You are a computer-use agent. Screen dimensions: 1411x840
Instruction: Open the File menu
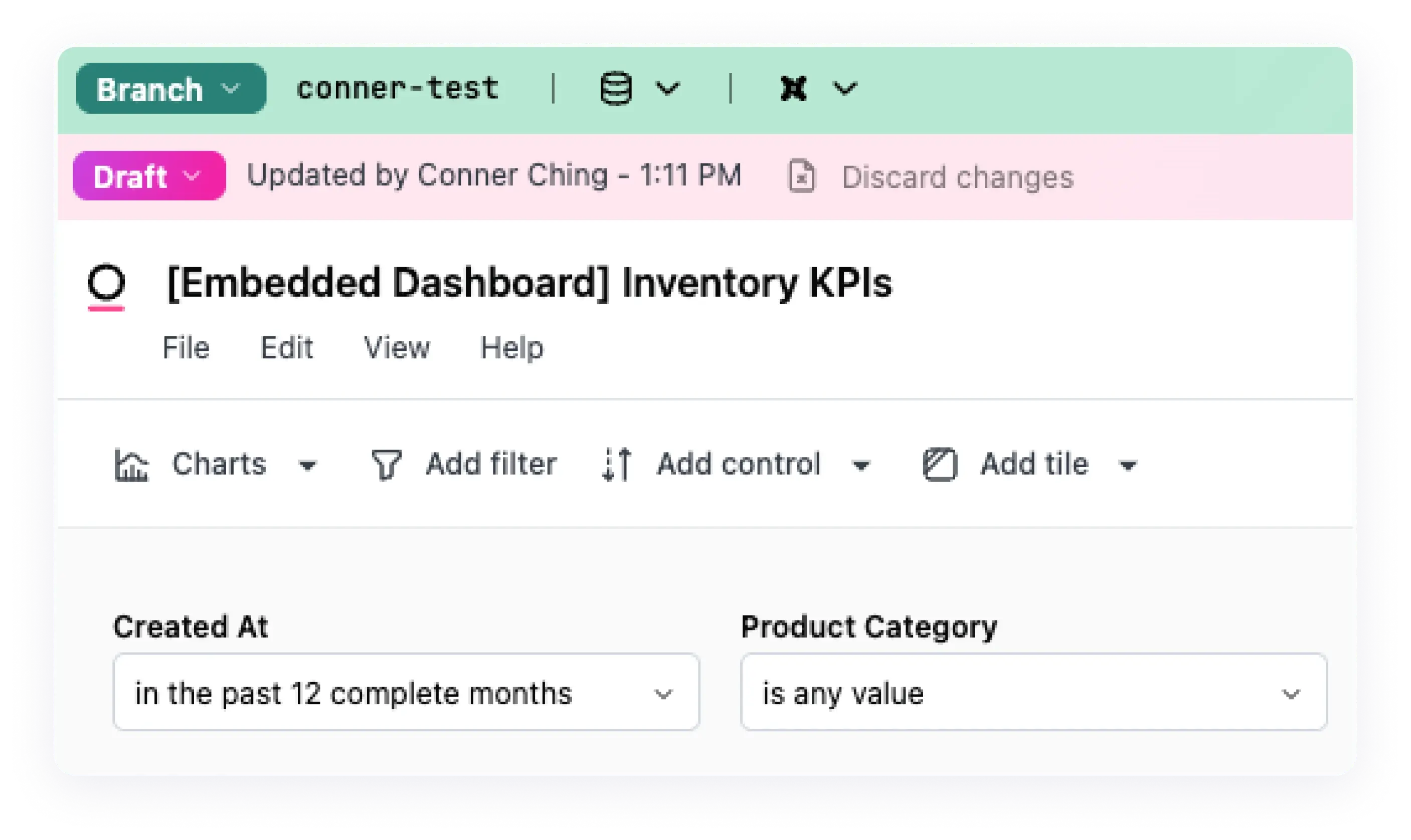[x=186, y=347]
